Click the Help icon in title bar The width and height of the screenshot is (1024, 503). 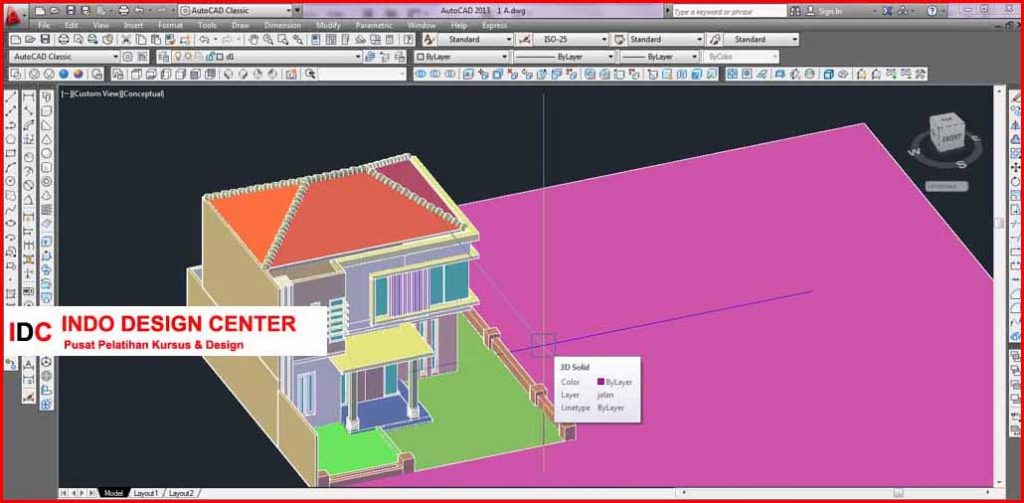click(932, 11)
